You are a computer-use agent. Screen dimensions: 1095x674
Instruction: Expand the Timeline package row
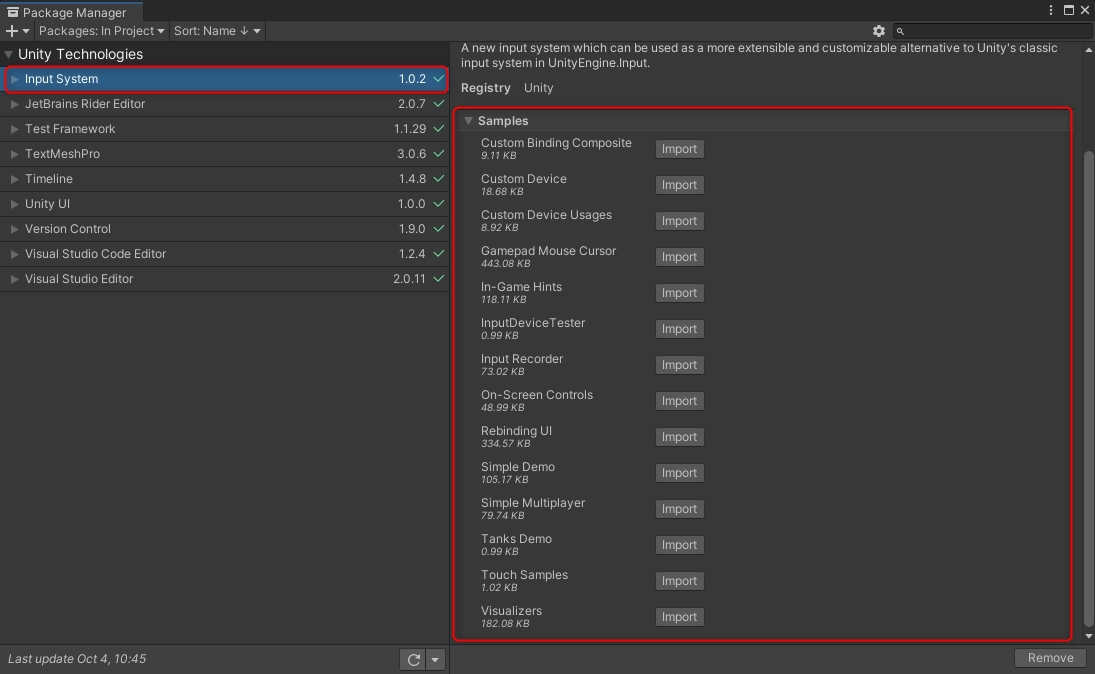point(14,179)
